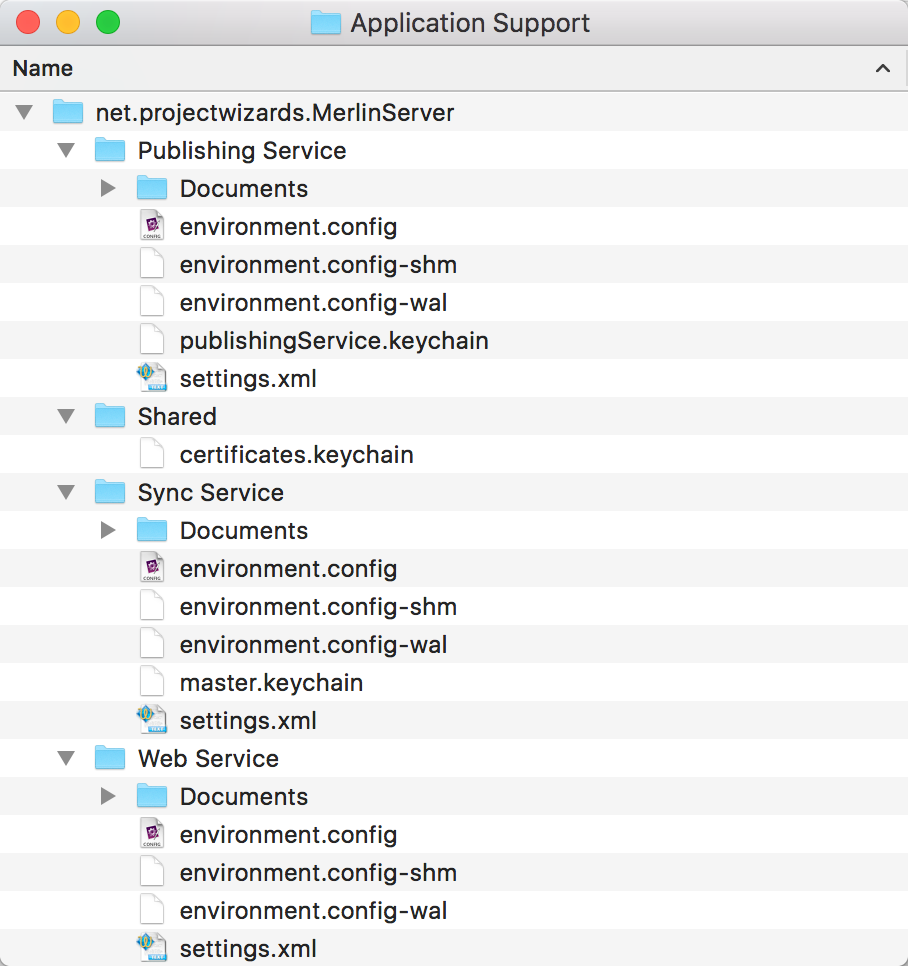The image size is (908, 966).
Task: Collapse the Shared folder triangle
Action: [66, 416]
